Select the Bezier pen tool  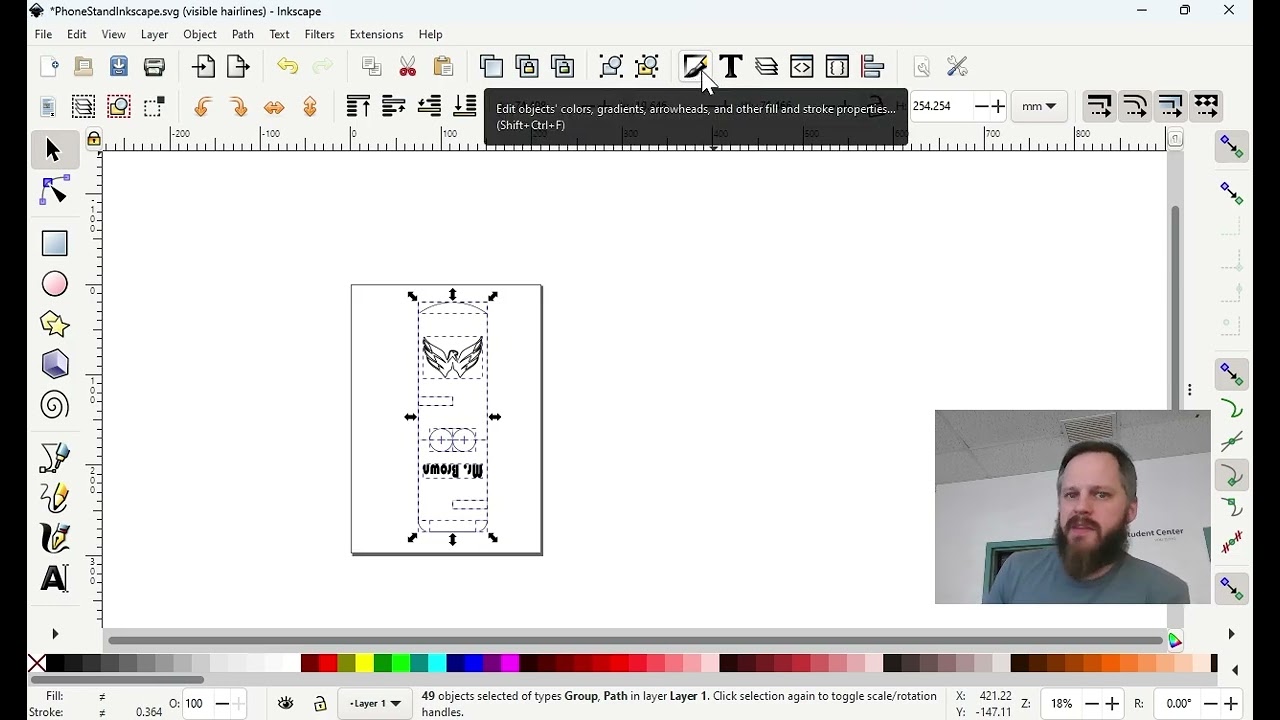pos(54,457)
